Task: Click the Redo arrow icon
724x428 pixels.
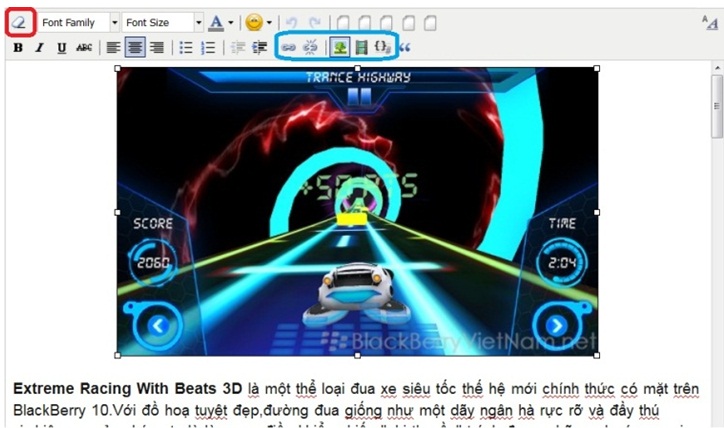Action: [x=315, y=22]
